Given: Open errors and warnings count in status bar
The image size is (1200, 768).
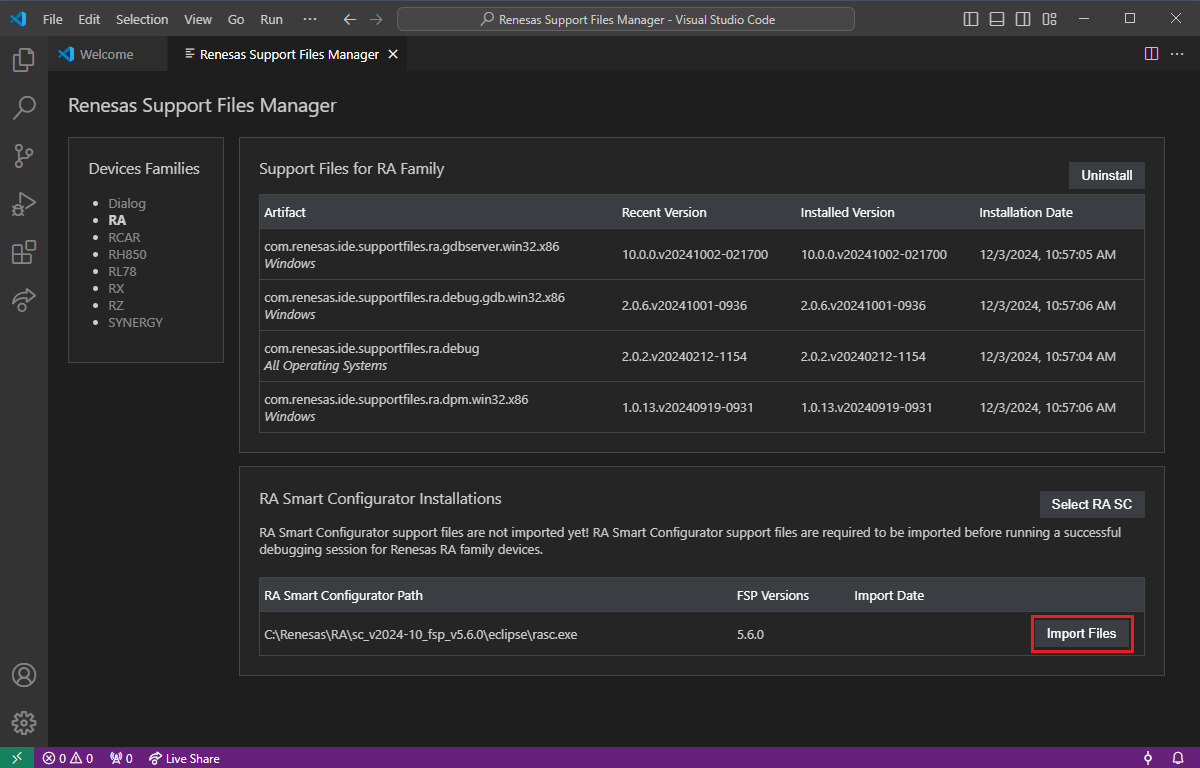Looking at the screenshot, I should click(67, 758).
